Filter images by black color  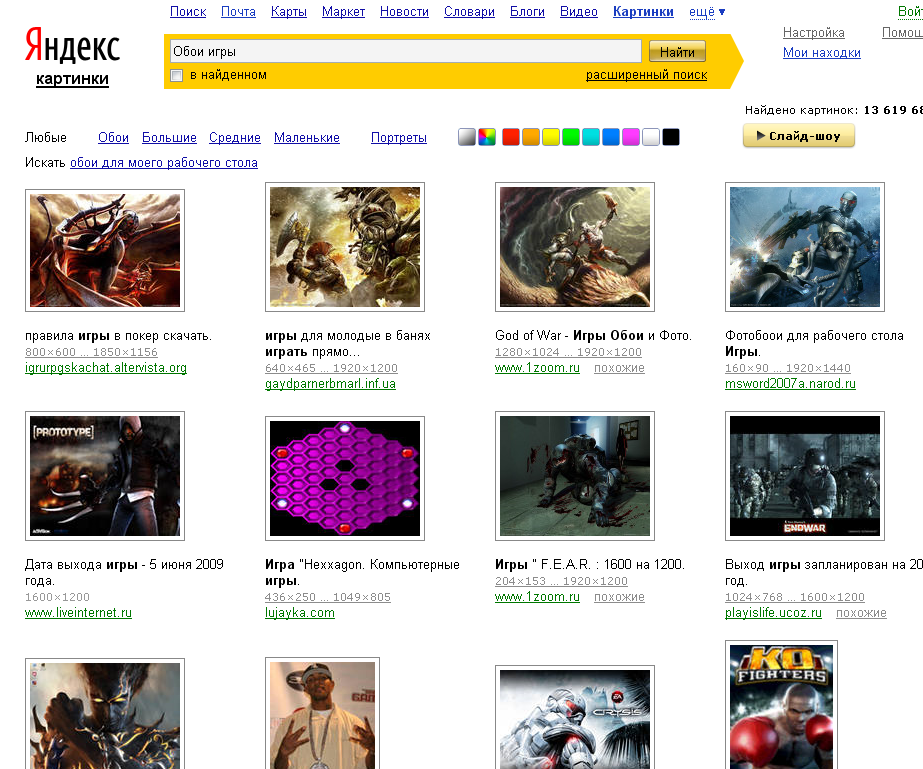671,137
